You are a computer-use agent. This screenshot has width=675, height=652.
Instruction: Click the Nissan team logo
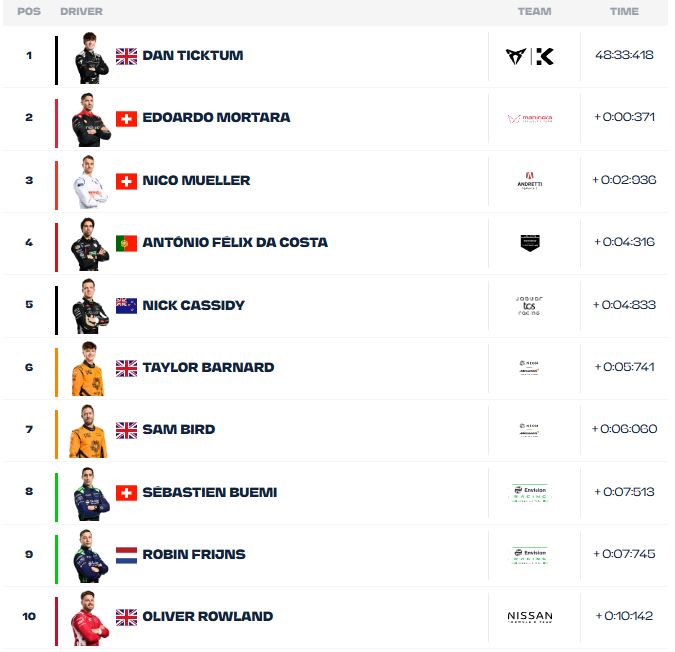[x=529, y=617]
